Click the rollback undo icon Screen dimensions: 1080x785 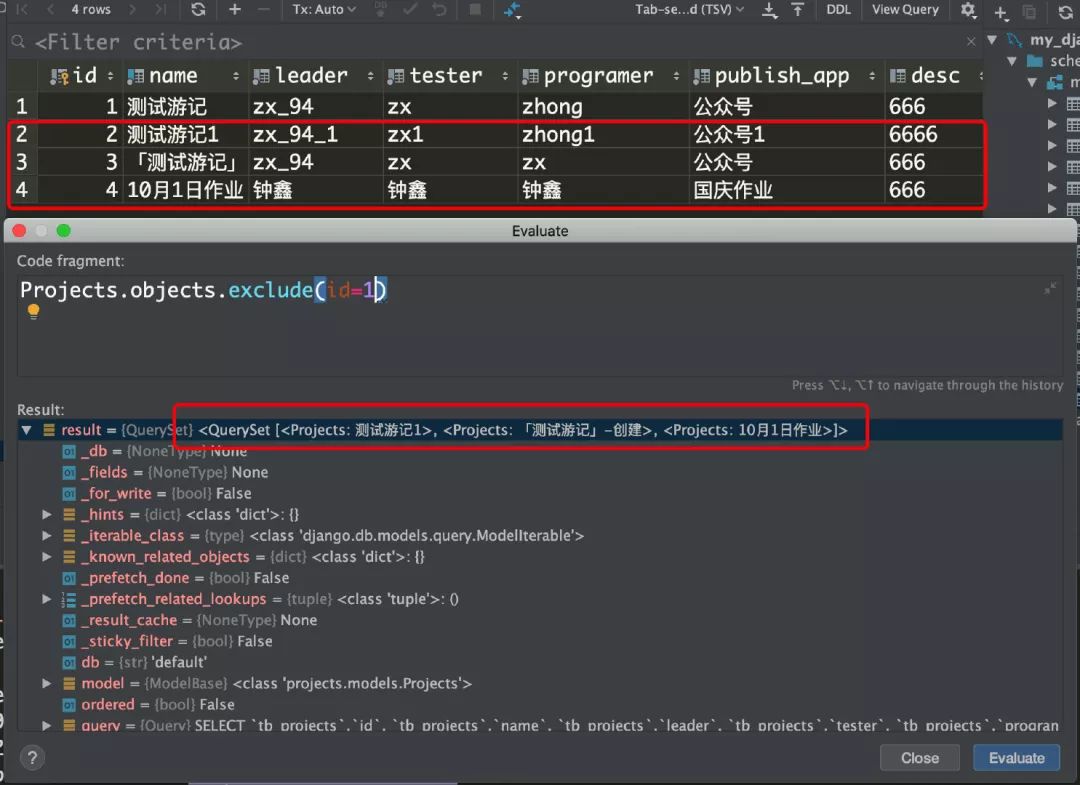point(439,10)
